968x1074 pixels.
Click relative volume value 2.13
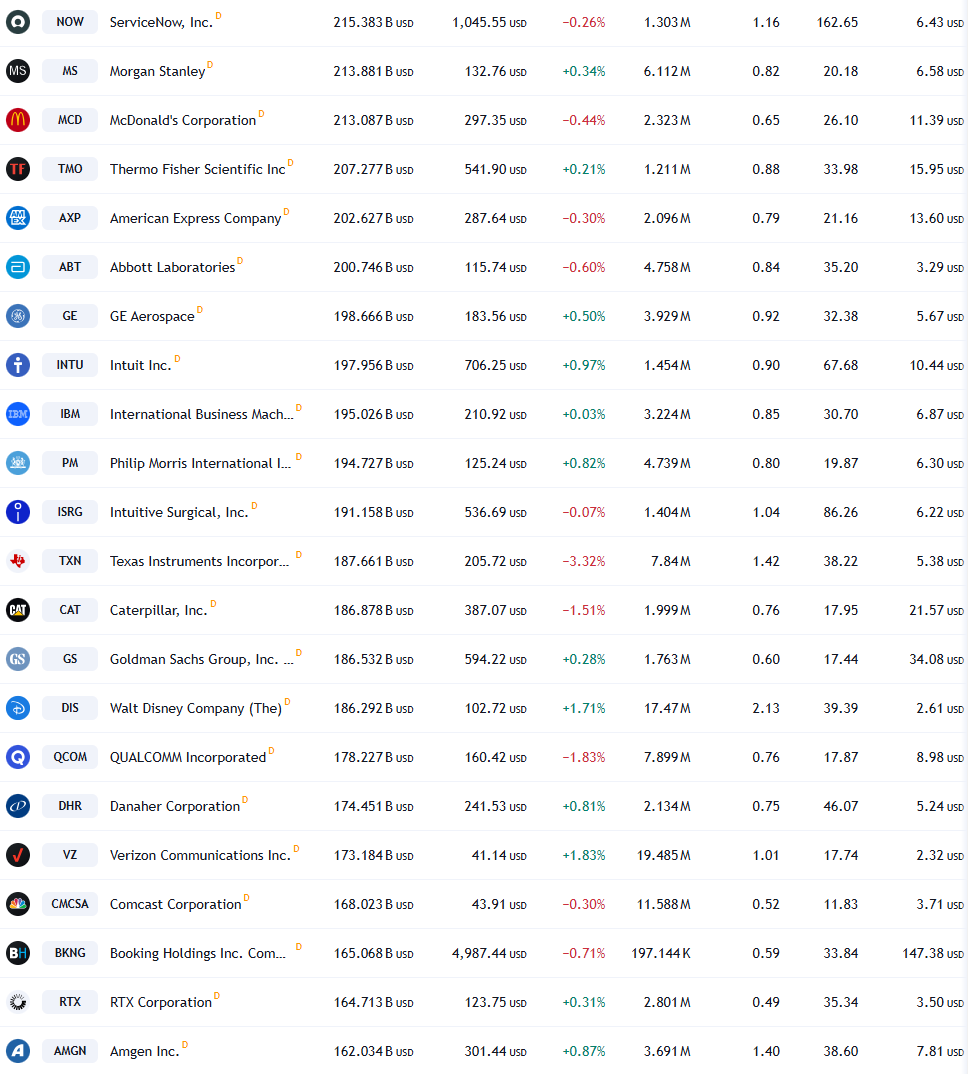766,708
